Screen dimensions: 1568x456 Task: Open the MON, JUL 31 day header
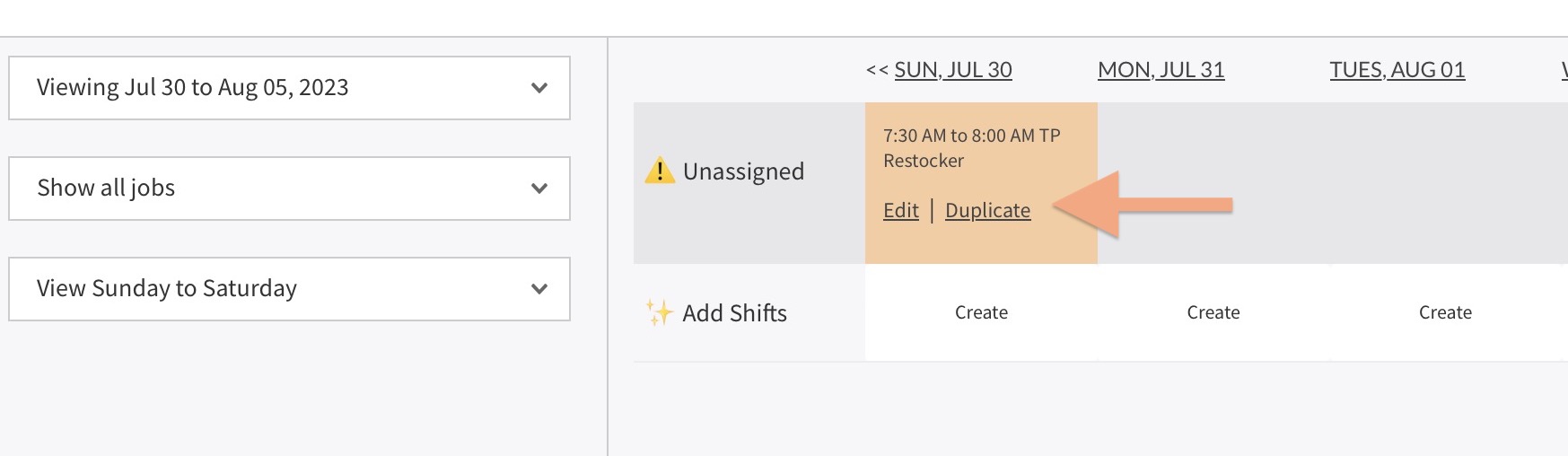pyautogui.click(x=1161, y=70)
